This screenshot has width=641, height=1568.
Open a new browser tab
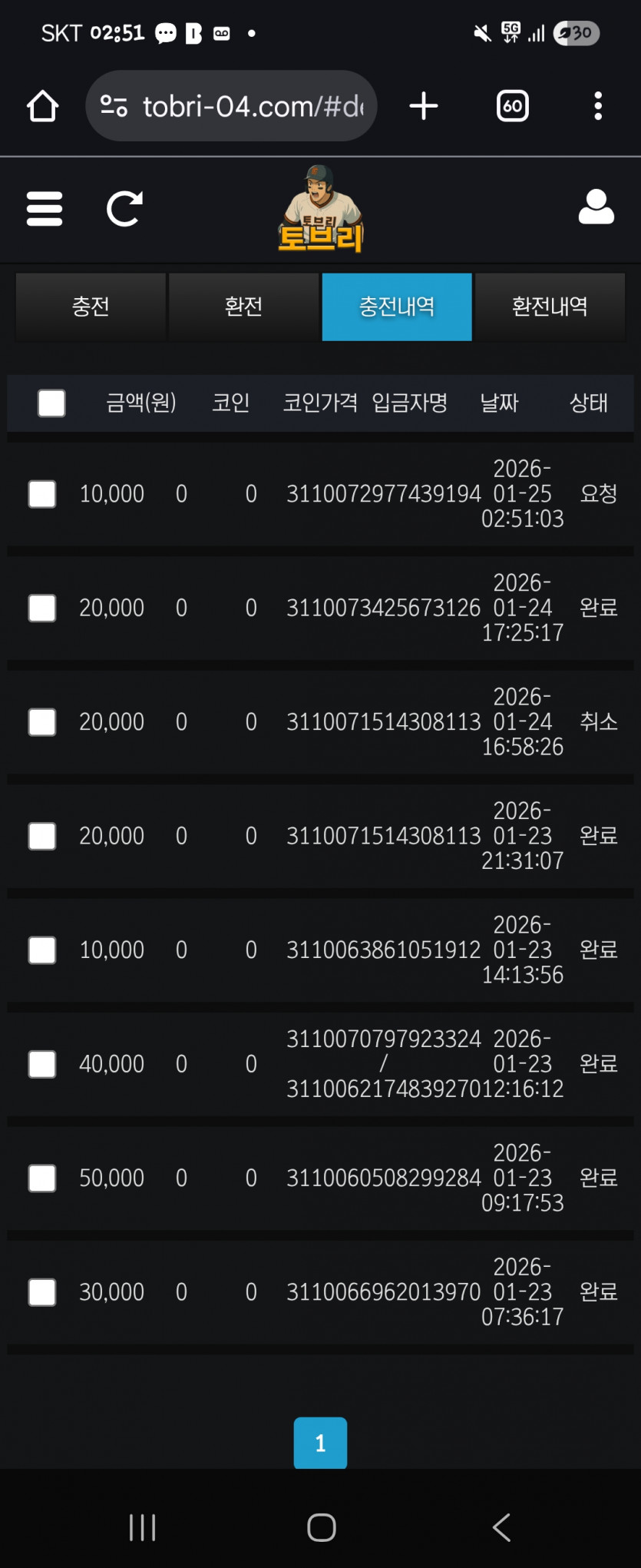(x=424, y=106)
